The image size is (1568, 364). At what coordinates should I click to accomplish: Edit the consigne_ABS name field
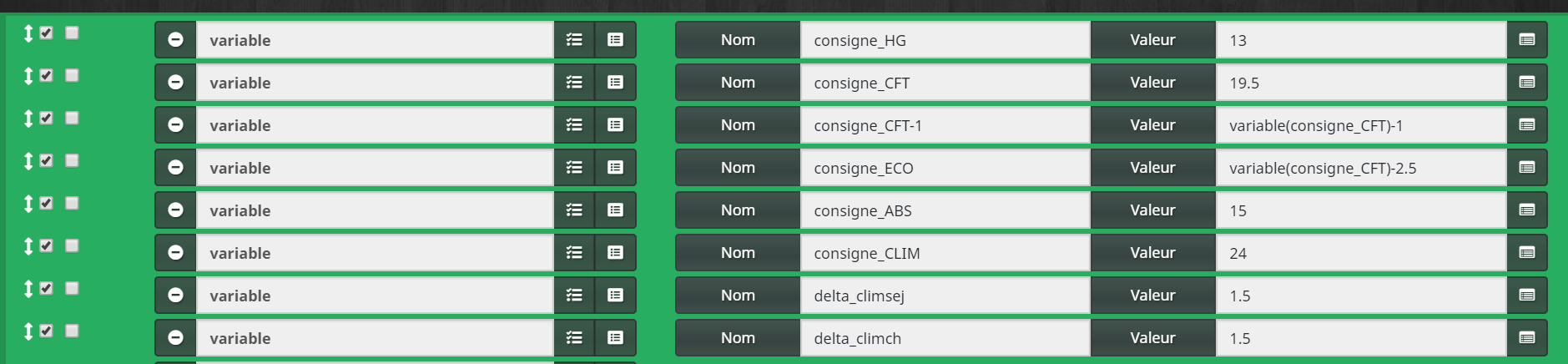click(945, 210)
